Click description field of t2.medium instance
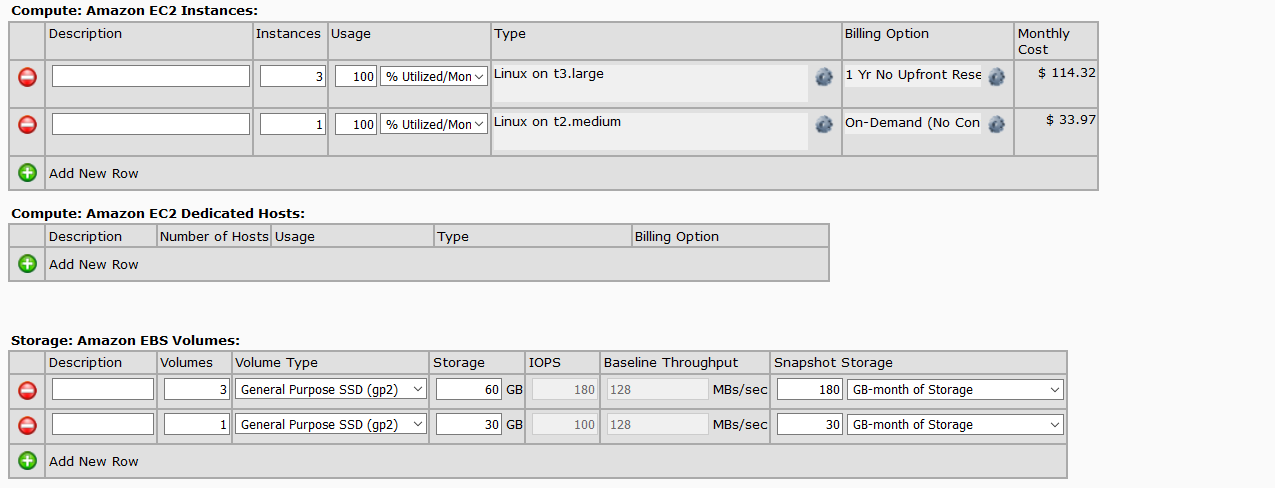 coord(151,124)
